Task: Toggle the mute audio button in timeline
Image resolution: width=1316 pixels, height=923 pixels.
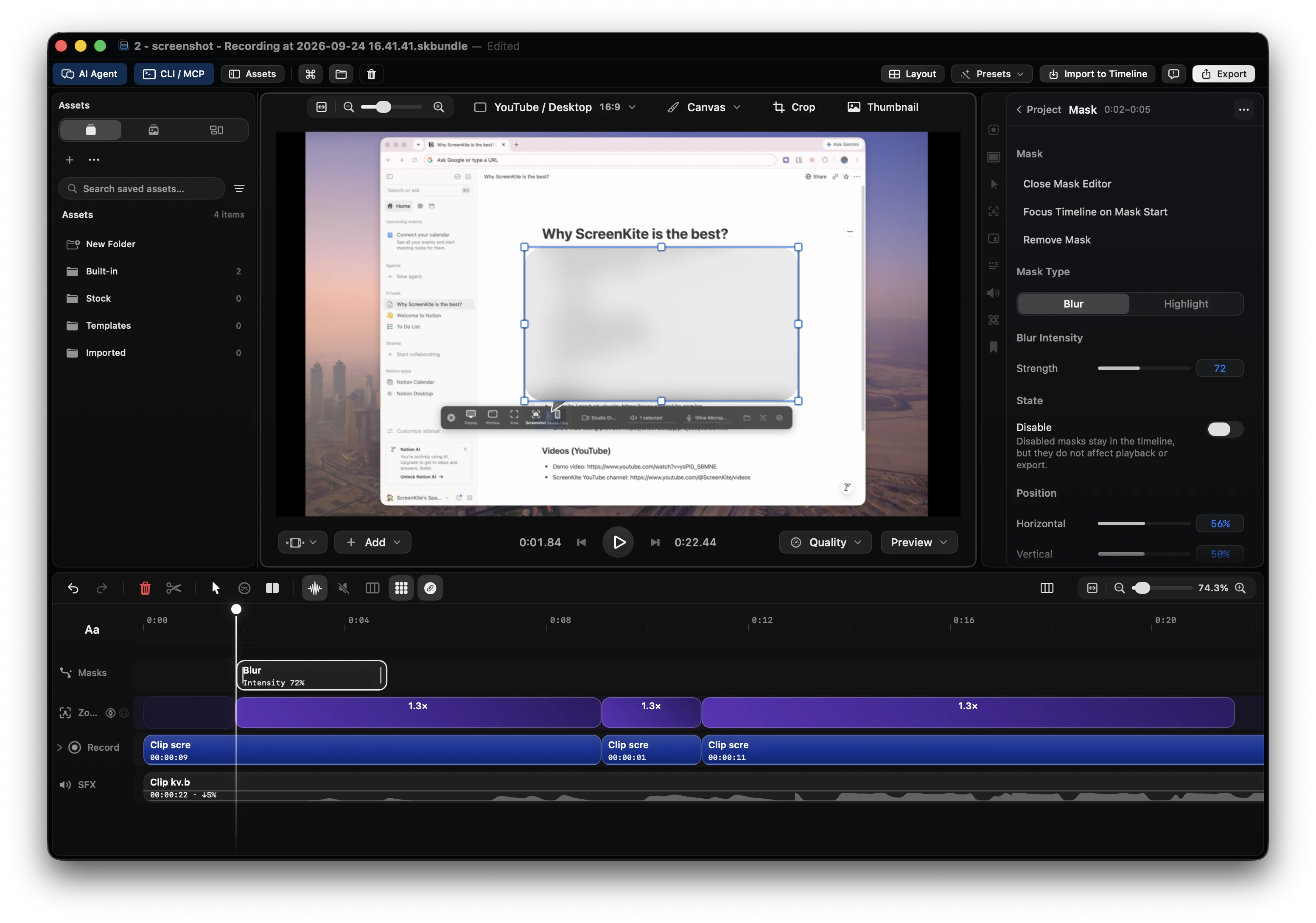Action: [x=343, y=588]
